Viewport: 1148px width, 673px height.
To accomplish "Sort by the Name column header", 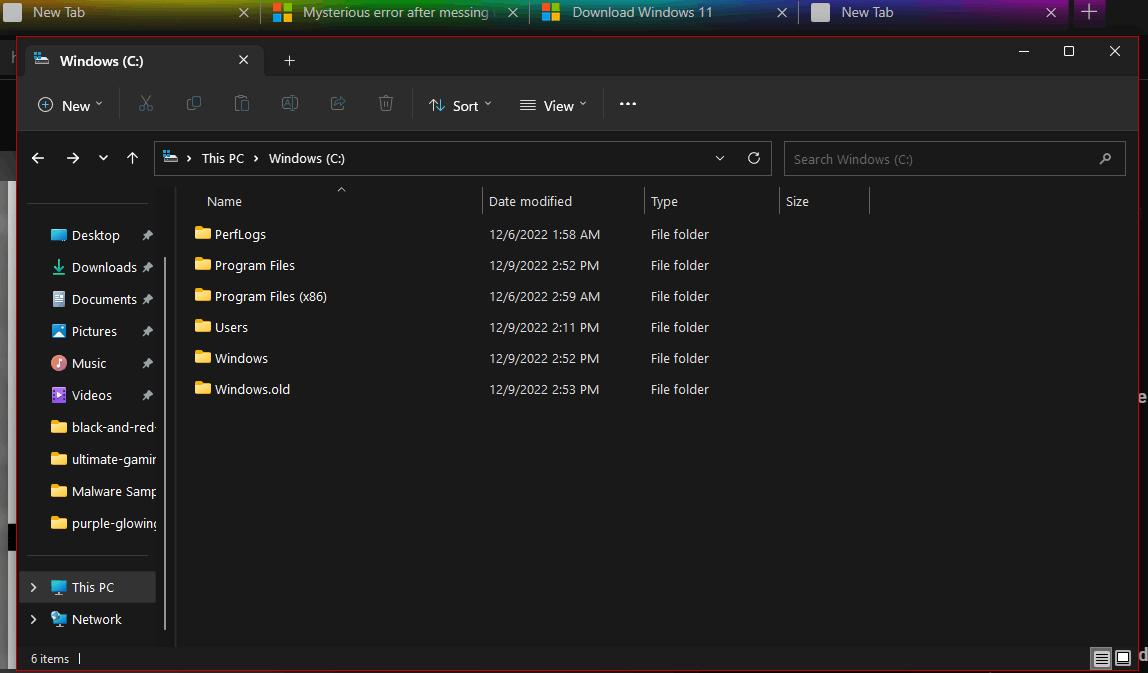I will coord(224,201).
